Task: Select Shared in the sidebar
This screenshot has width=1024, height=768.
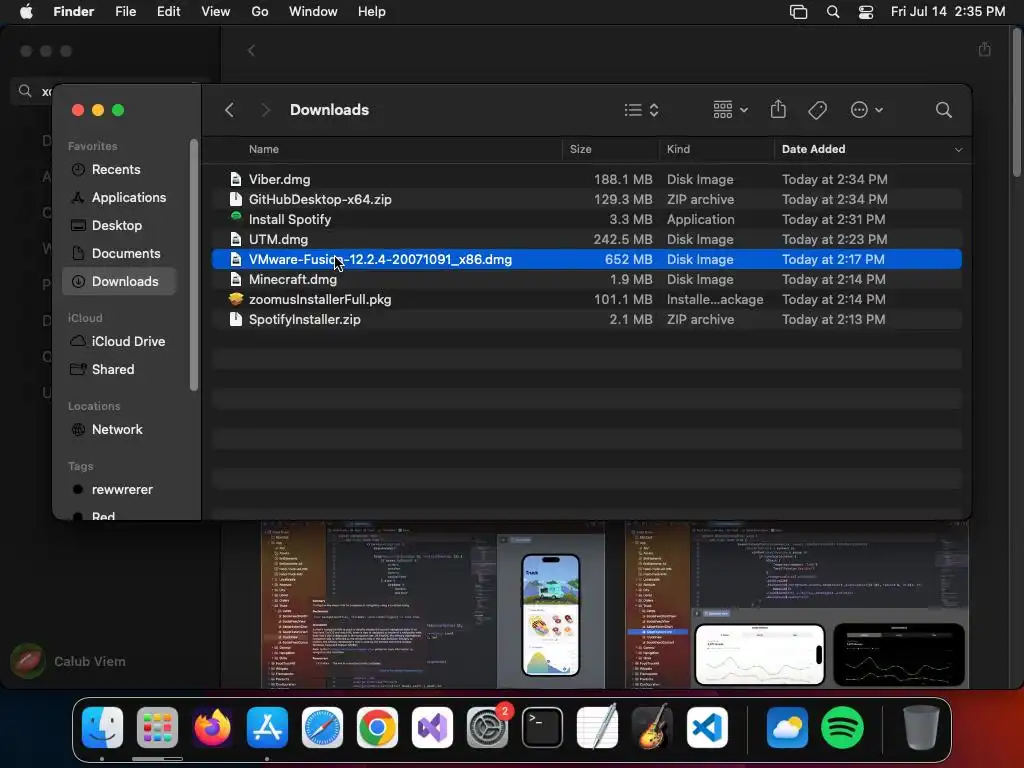Action: click(119, 370)
